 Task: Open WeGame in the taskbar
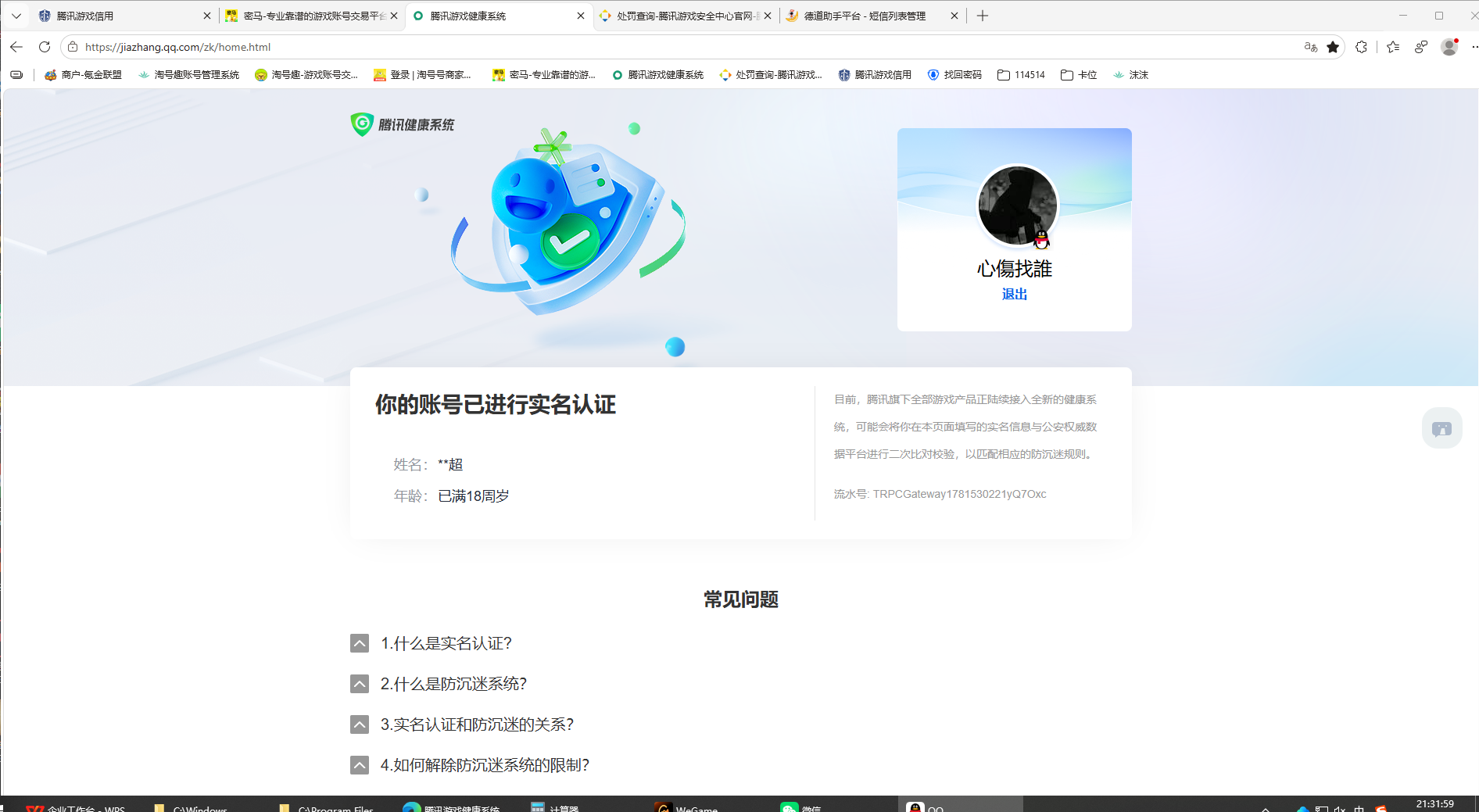point(686,807)
